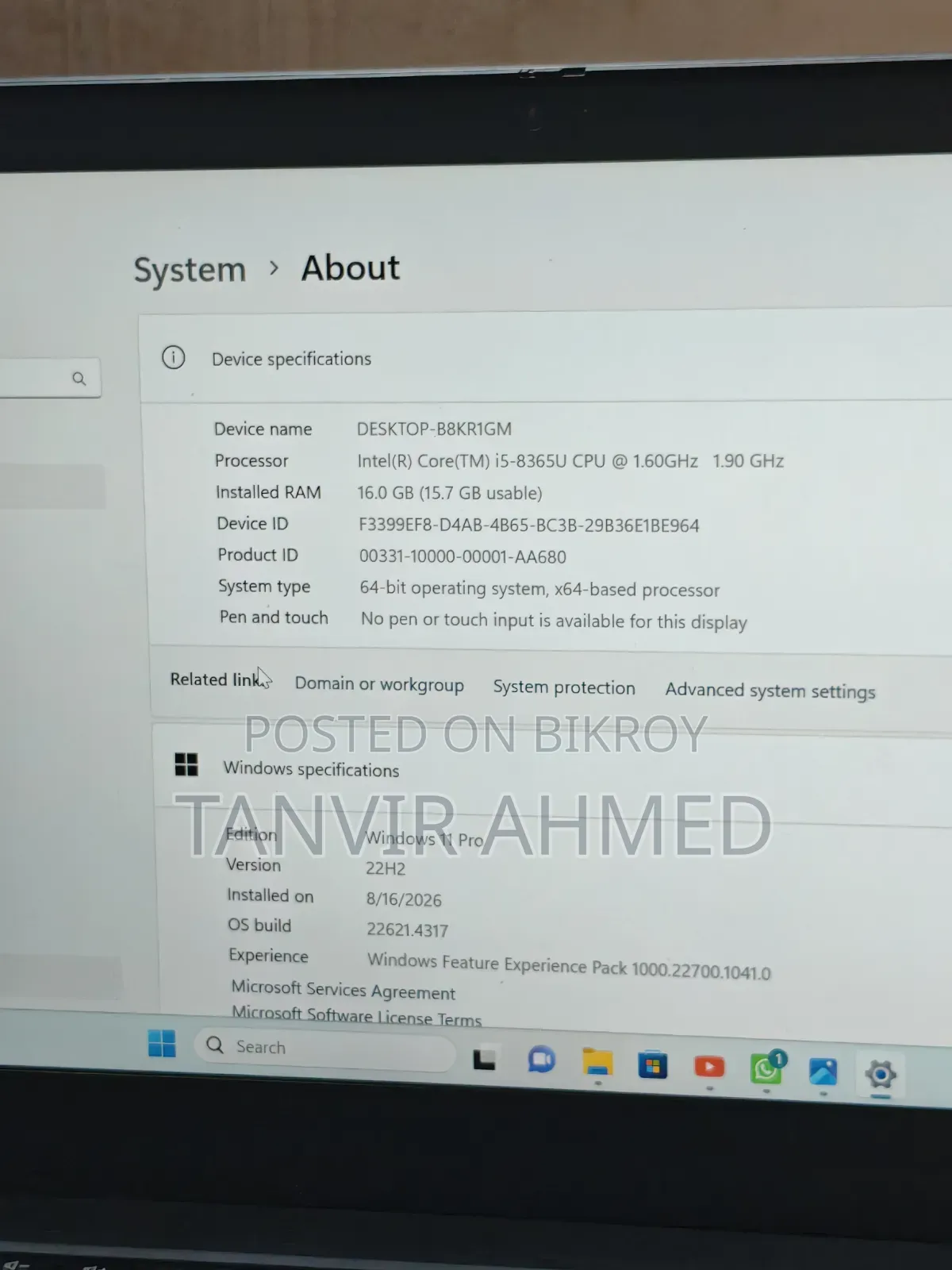
Task: Click the Installed RAM label
Action: pos(268,492)
